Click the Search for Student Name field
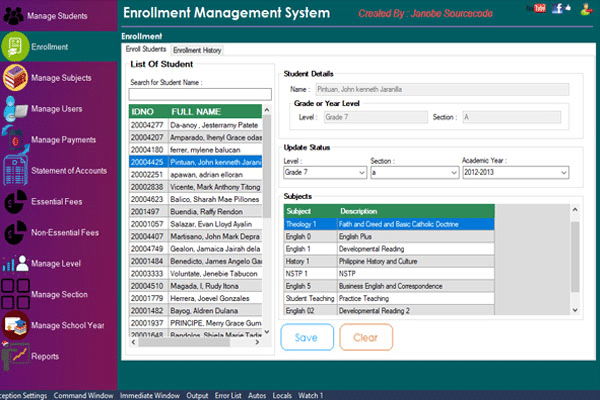600x400 pixels. point(200,94)
